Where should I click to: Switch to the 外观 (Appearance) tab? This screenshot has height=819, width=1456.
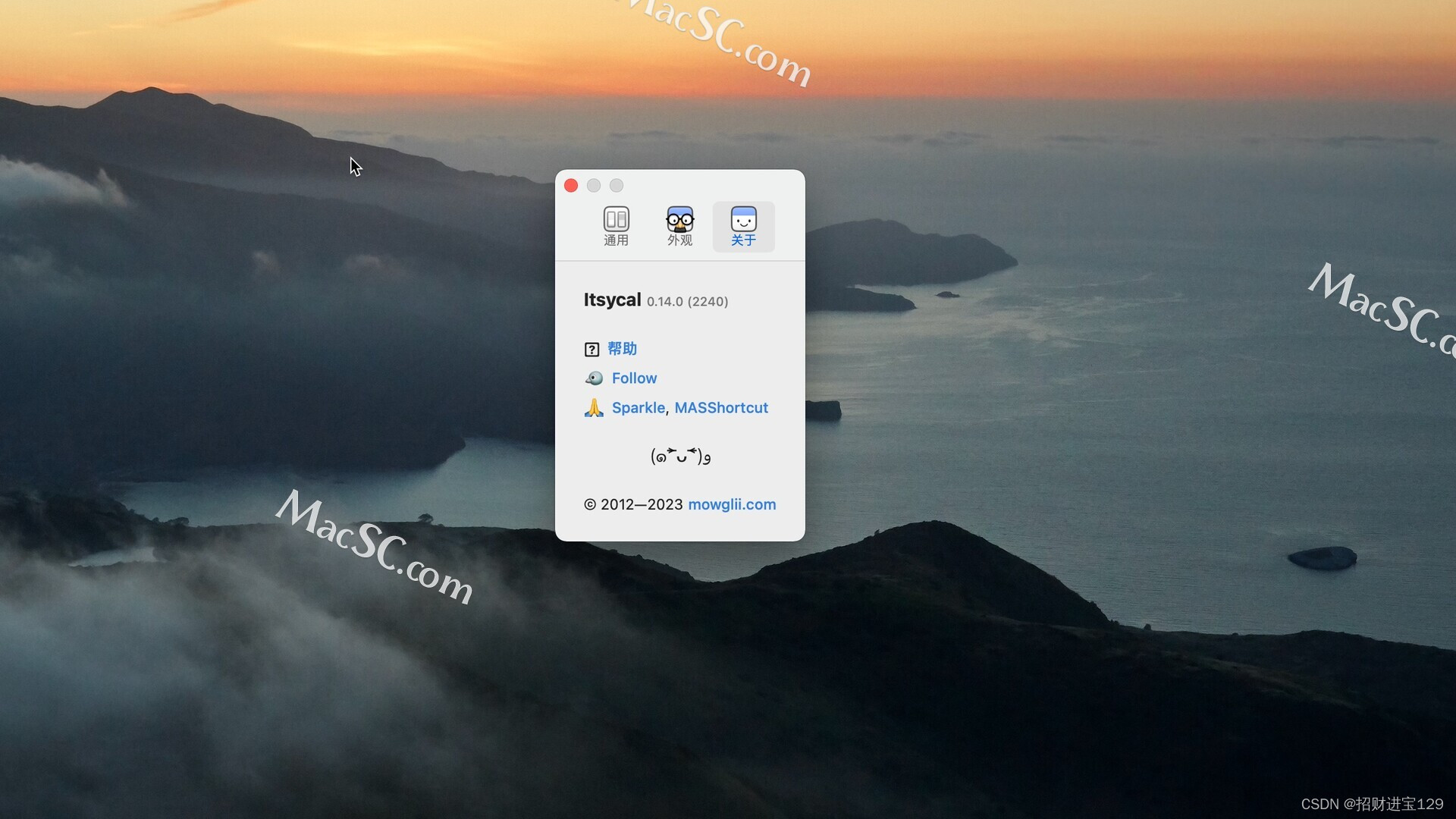click(x=679, y=226)
